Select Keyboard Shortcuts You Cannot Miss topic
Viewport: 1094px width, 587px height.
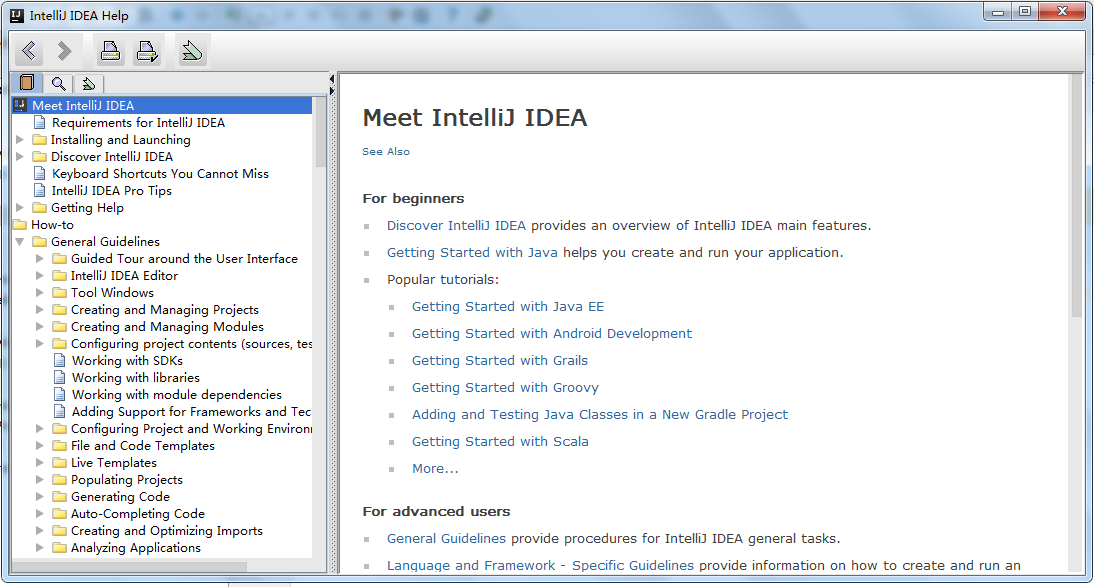(160, 174)
